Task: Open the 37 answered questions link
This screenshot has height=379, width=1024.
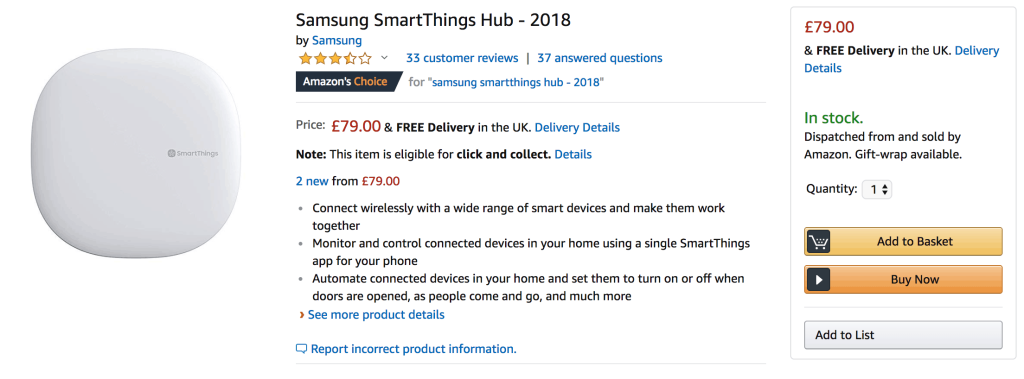Action: pyautogui.click(x=600, y=58)
